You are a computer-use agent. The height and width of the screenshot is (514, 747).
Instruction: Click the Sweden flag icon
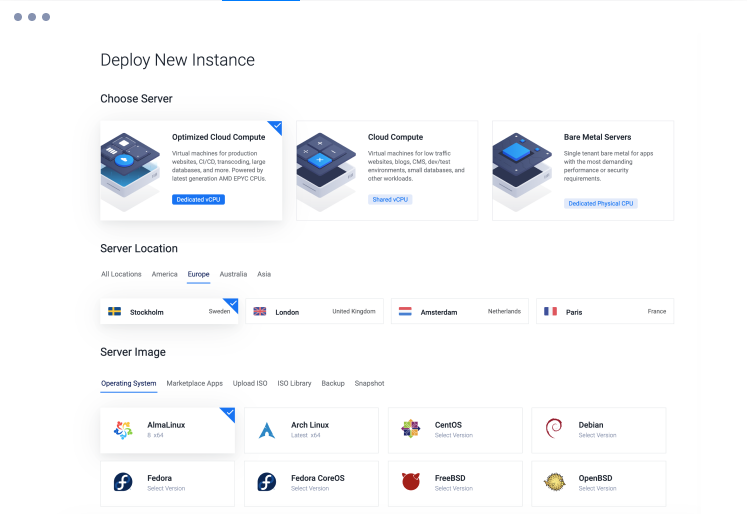point(114,312)
